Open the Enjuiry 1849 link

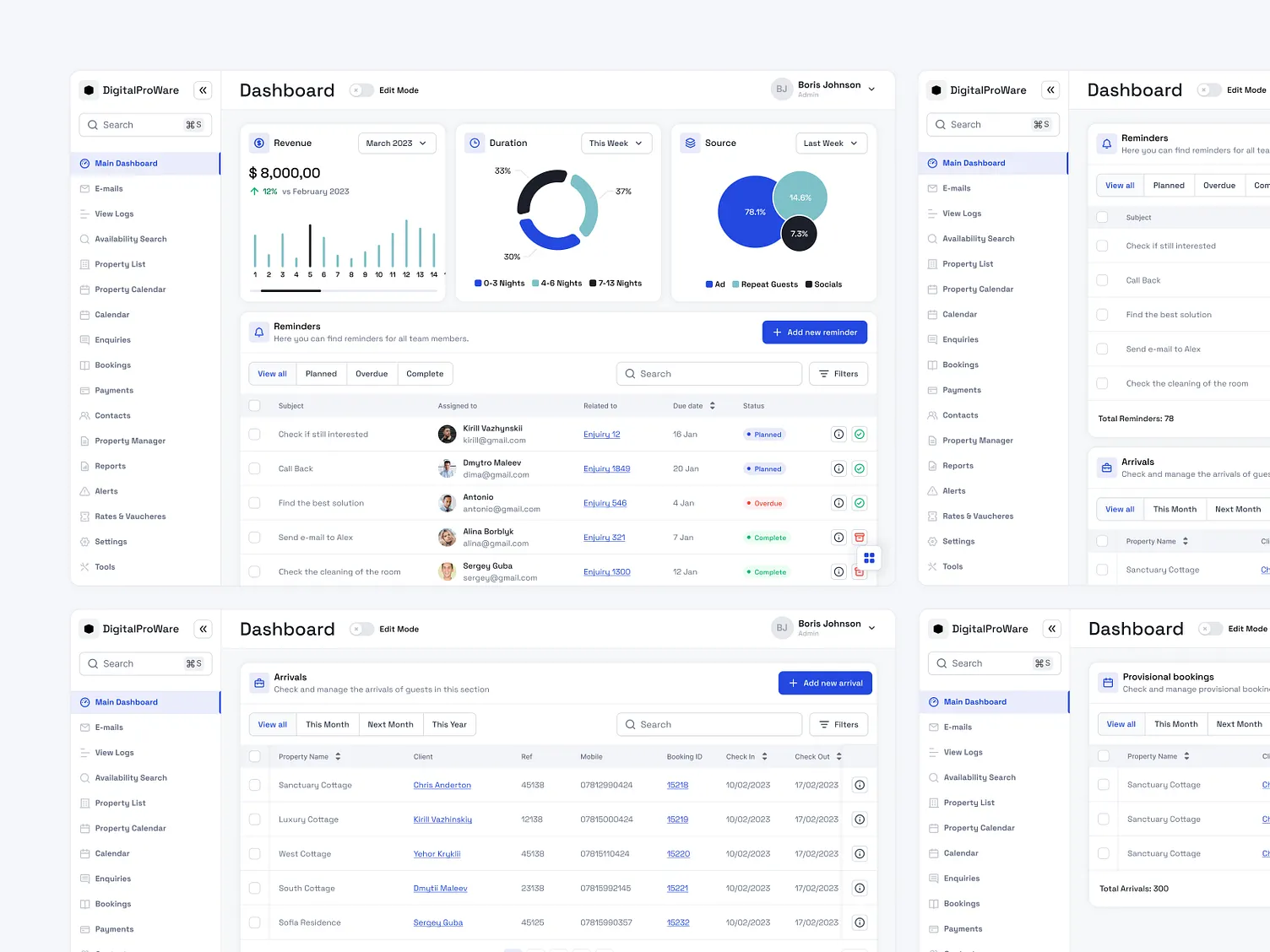coord(606,468)
